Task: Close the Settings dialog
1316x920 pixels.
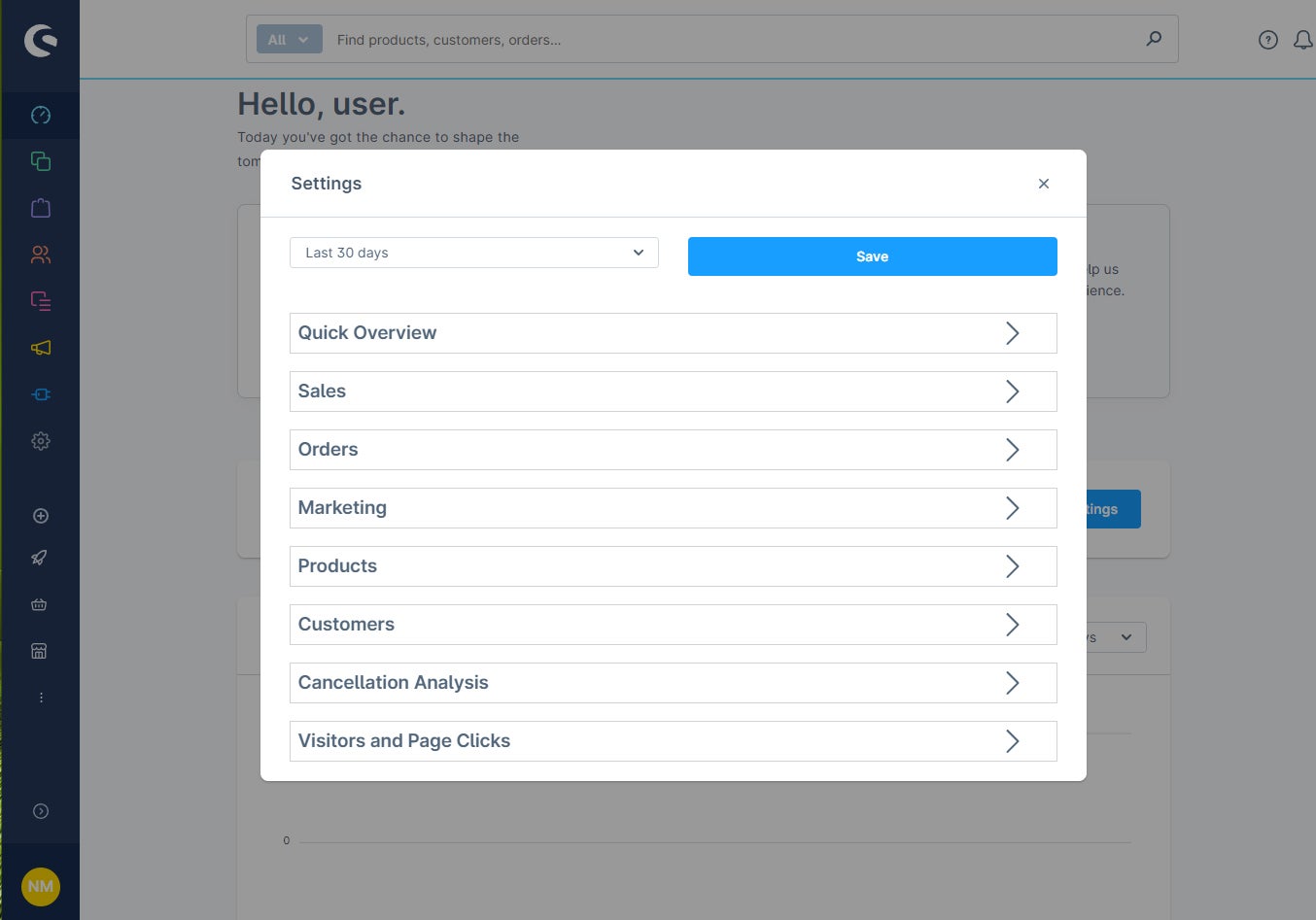Action: (x=1044, y=184)
